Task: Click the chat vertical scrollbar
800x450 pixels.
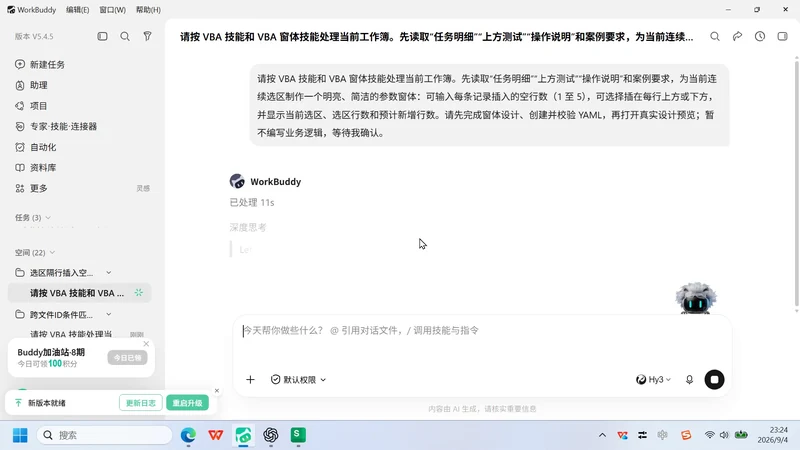Action: (796, 184)
